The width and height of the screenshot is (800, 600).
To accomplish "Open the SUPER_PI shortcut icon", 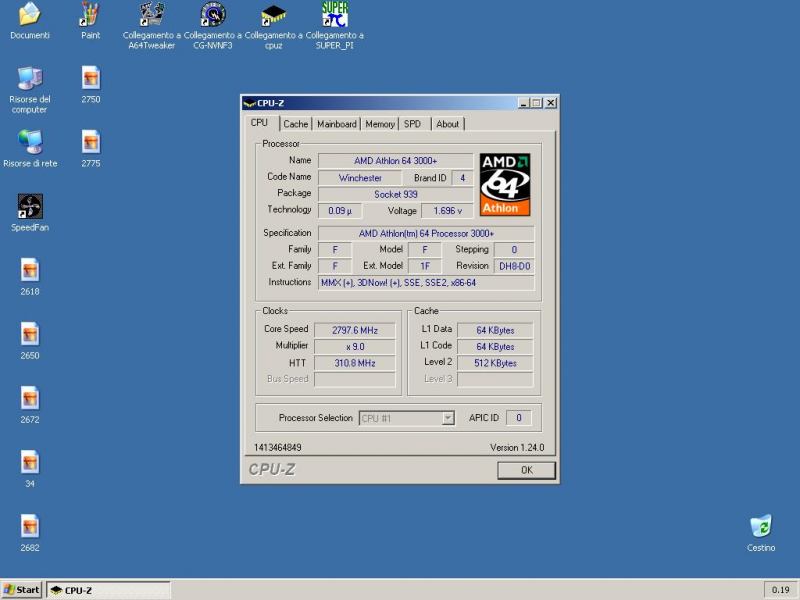I will point(335,14).
